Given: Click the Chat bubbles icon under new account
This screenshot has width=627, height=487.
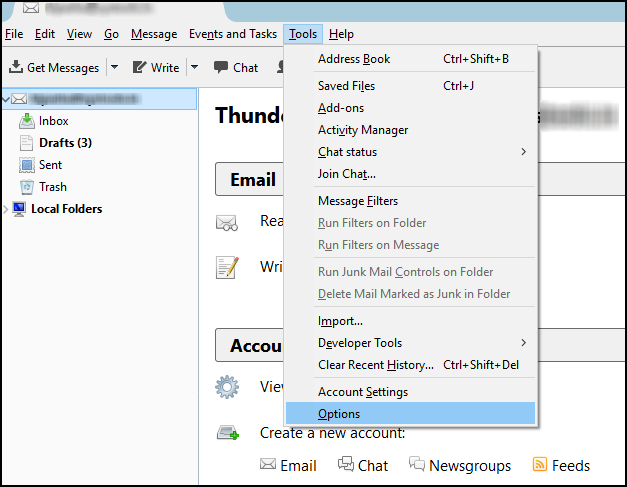Looking at the screenshot, I should [346, 464].
